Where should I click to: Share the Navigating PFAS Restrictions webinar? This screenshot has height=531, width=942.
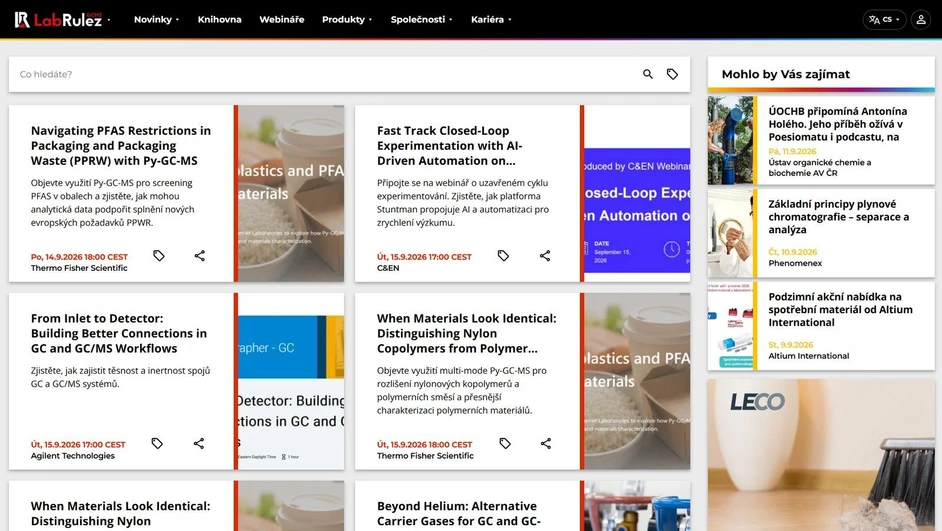coord(199,256)
